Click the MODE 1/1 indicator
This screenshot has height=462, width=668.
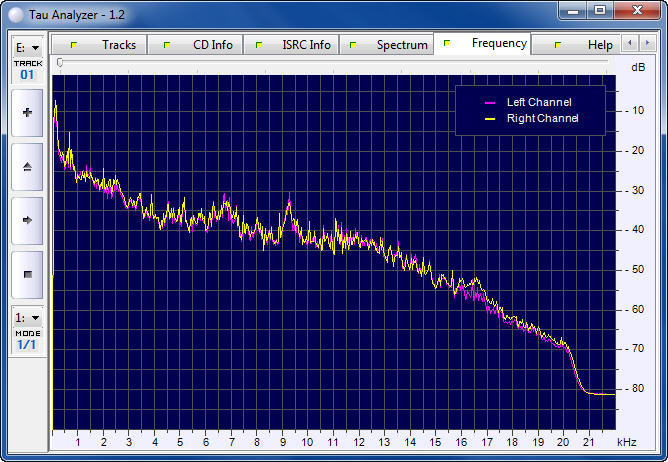(27, 340)
